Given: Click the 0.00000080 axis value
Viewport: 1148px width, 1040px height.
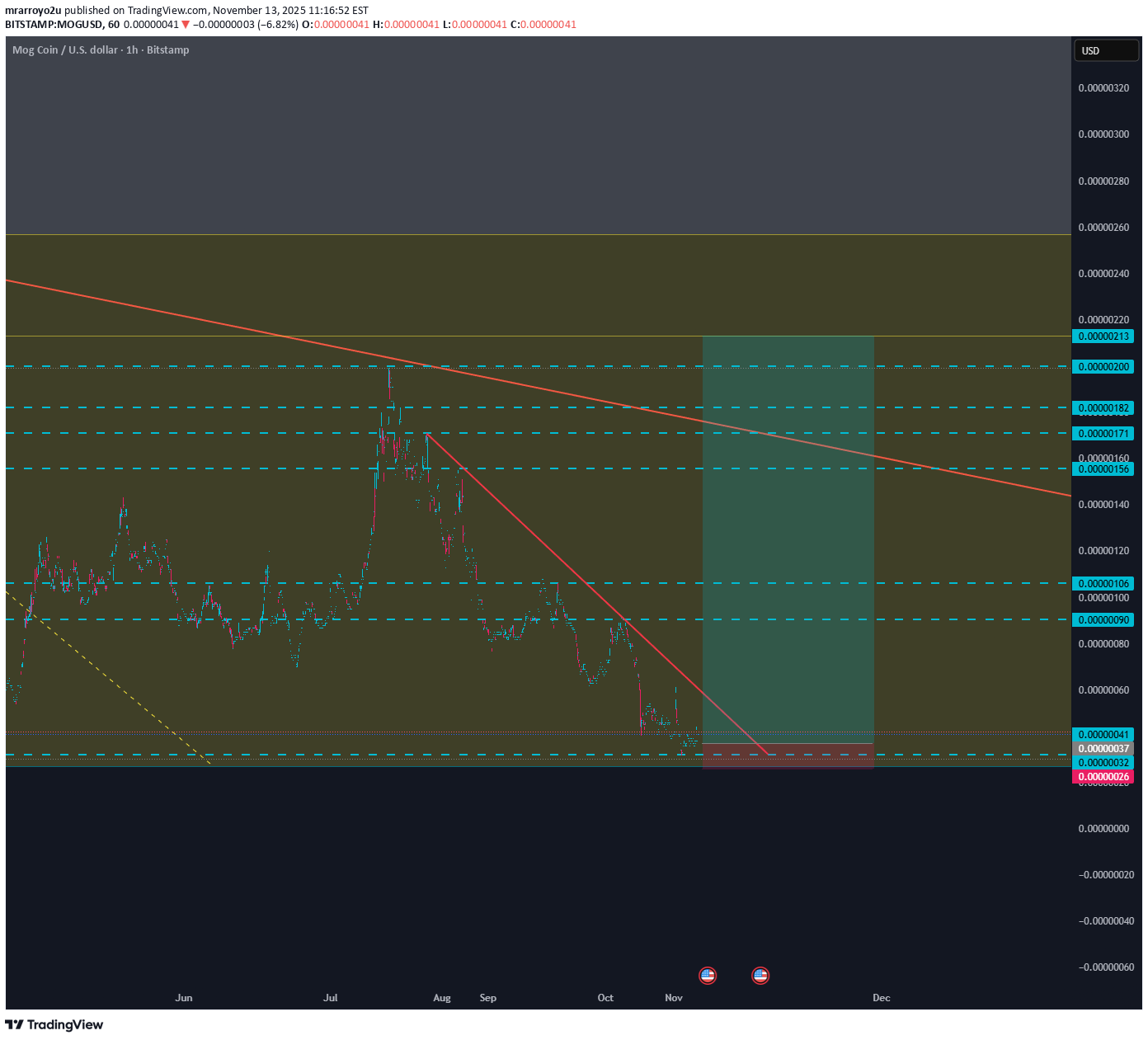Looking at the screenshot, I should (x=1103, y=644).
